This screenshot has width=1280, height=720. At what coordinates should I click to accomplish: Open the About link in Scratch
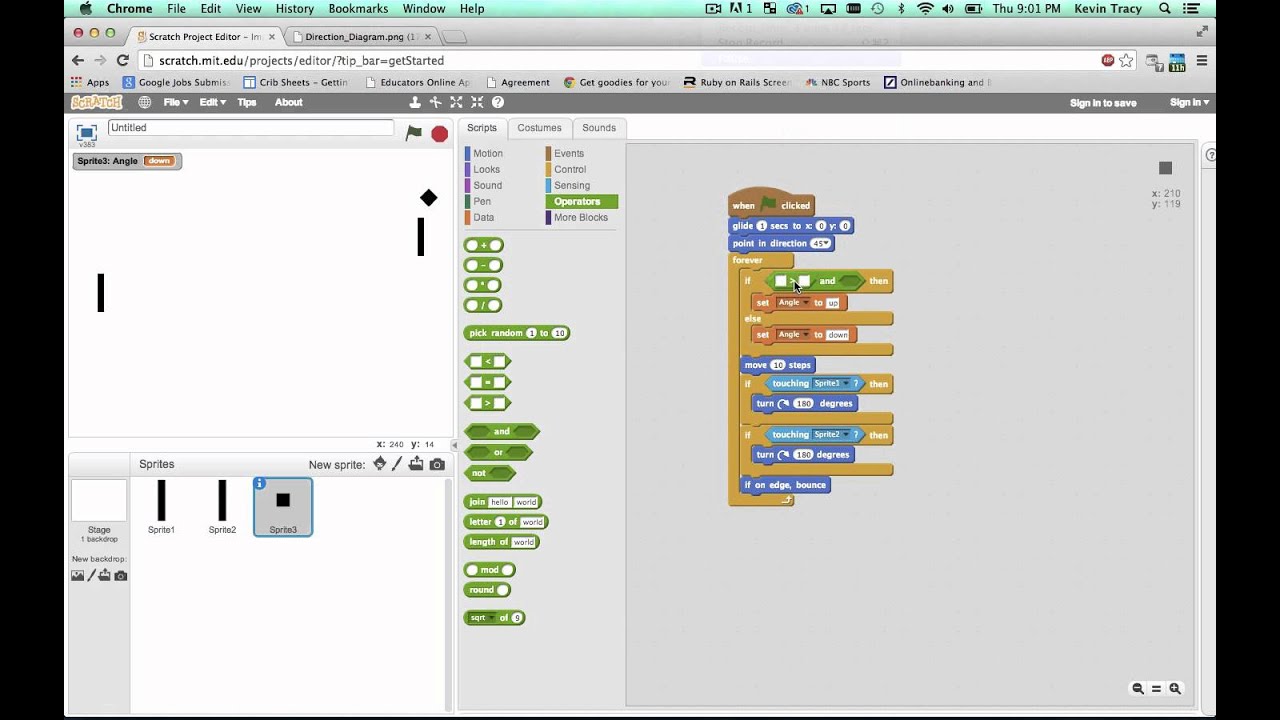pyautogui.click(x=288, y=102)
